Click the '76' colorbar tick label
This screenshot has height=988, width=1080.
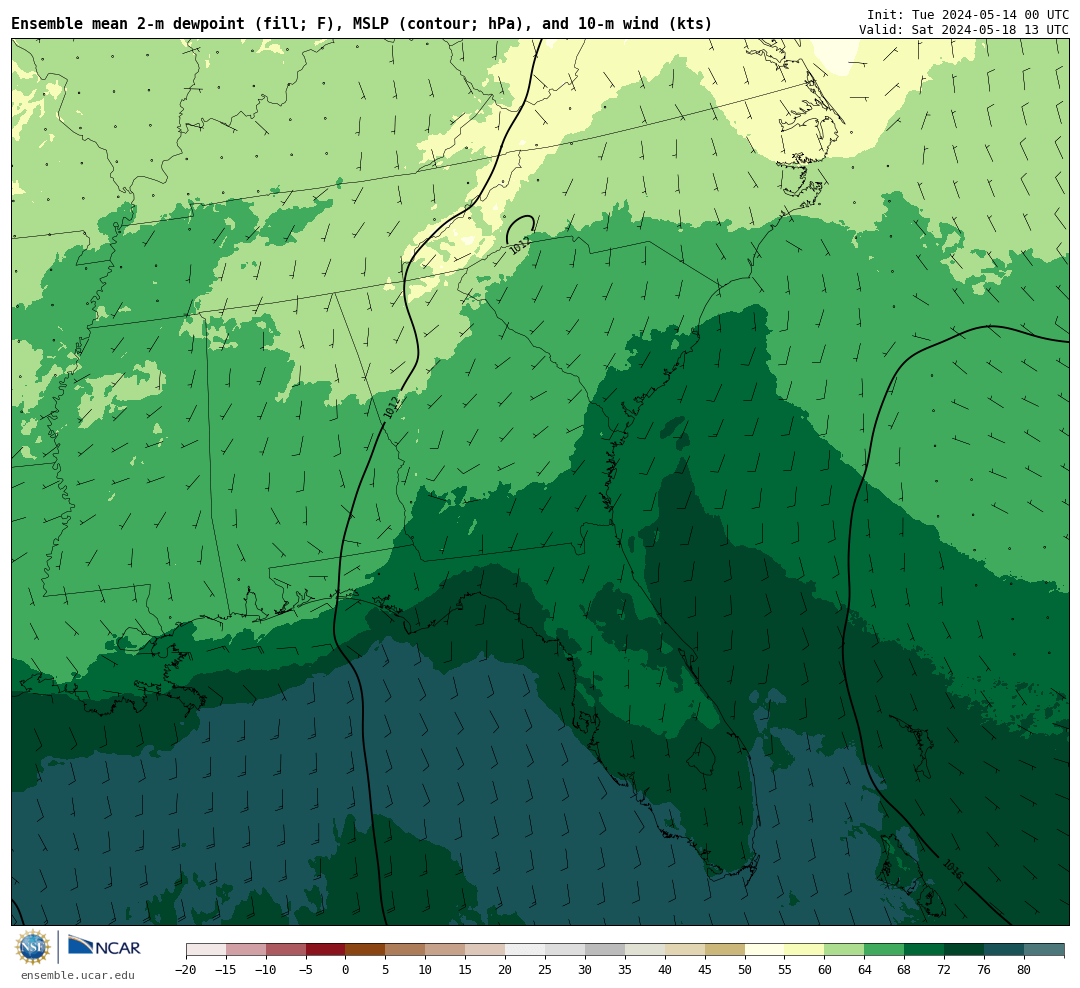point(984,970)
